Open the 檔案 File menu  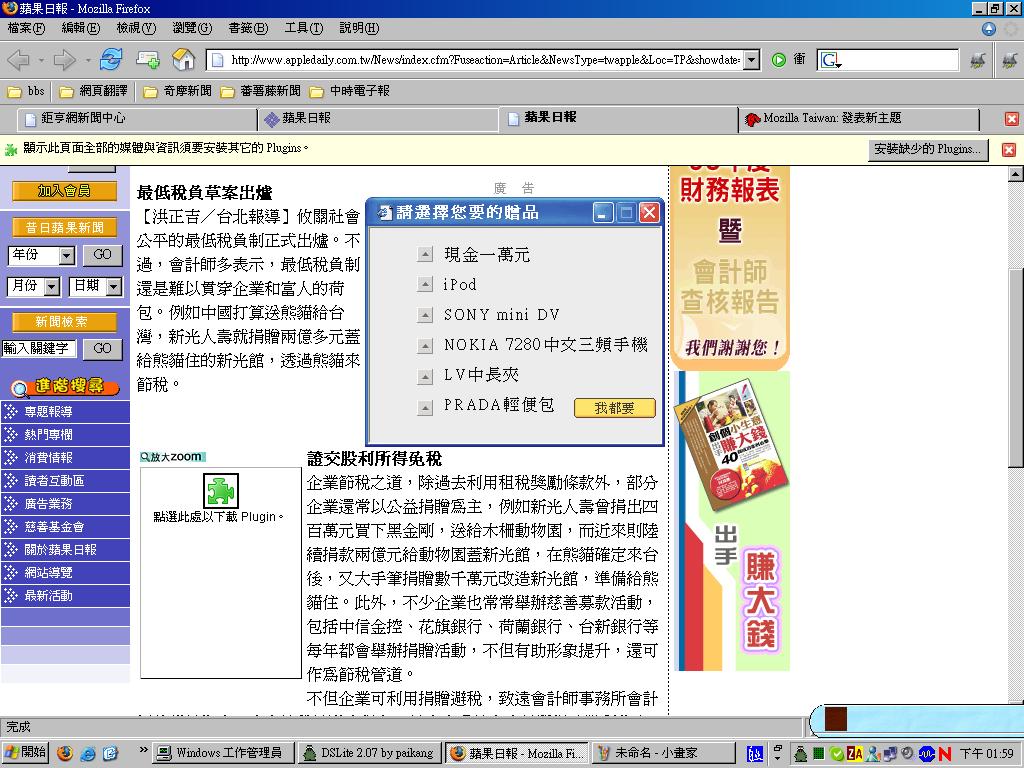pos(26,29)
